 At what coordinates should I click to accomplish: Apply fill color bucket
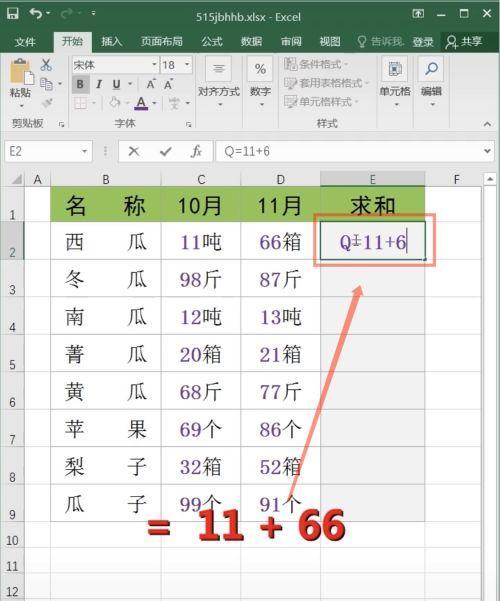click(114, 103)
